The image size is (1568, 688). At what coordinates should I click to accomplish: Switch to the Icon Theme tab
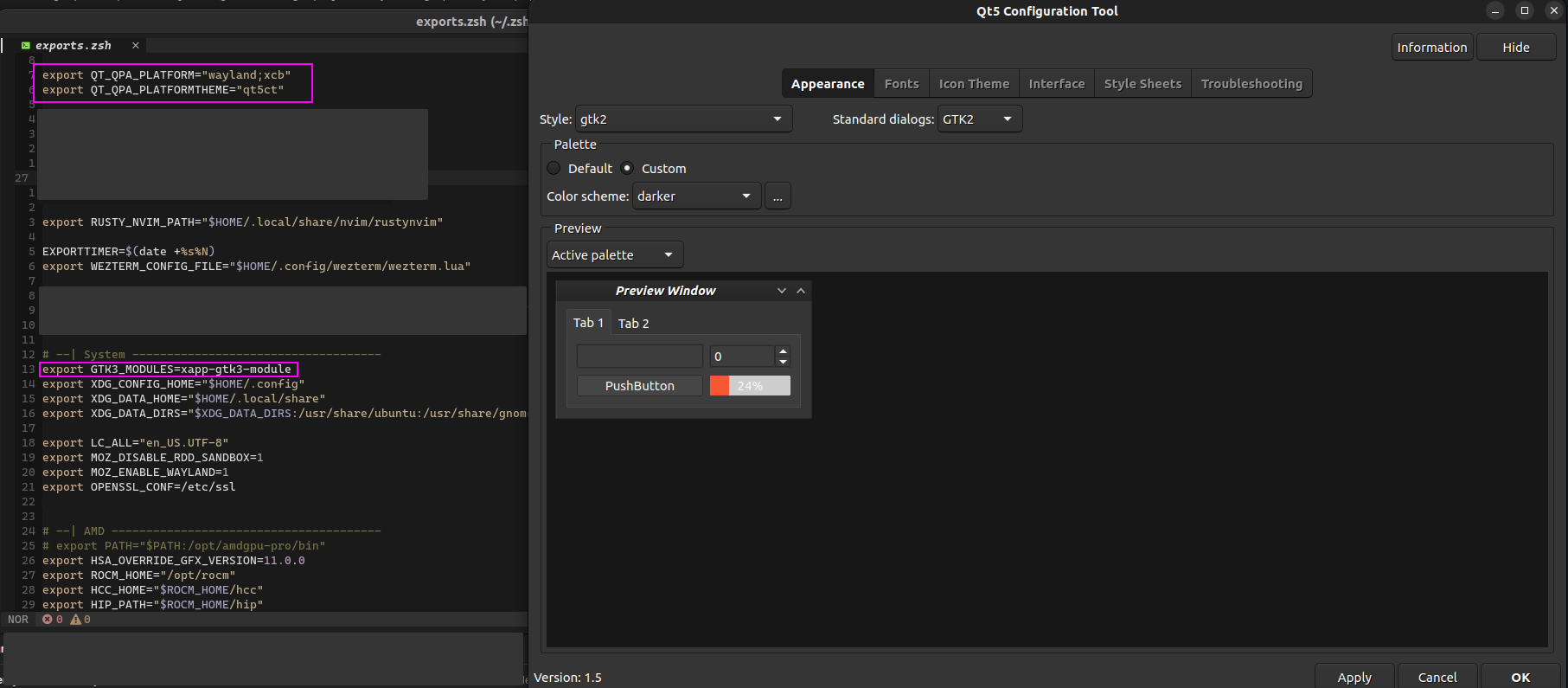click(974, 83)
